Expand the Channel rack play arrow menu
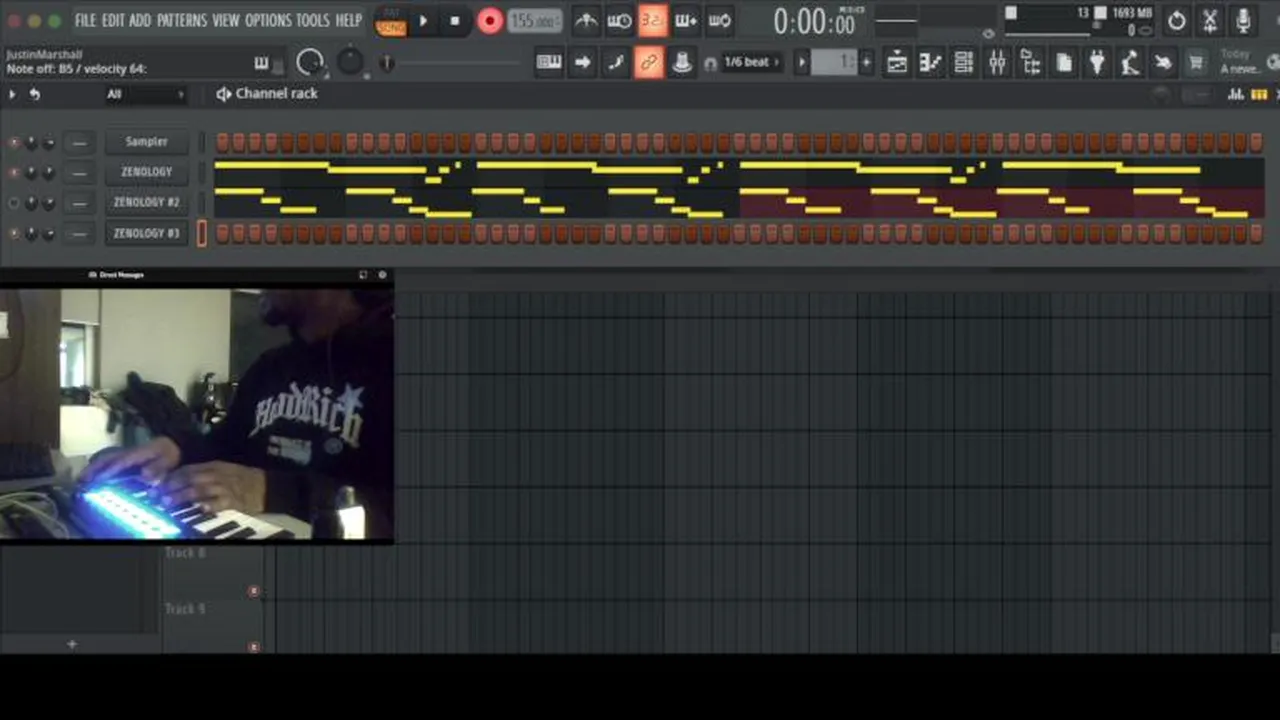 tap(13, 94)
